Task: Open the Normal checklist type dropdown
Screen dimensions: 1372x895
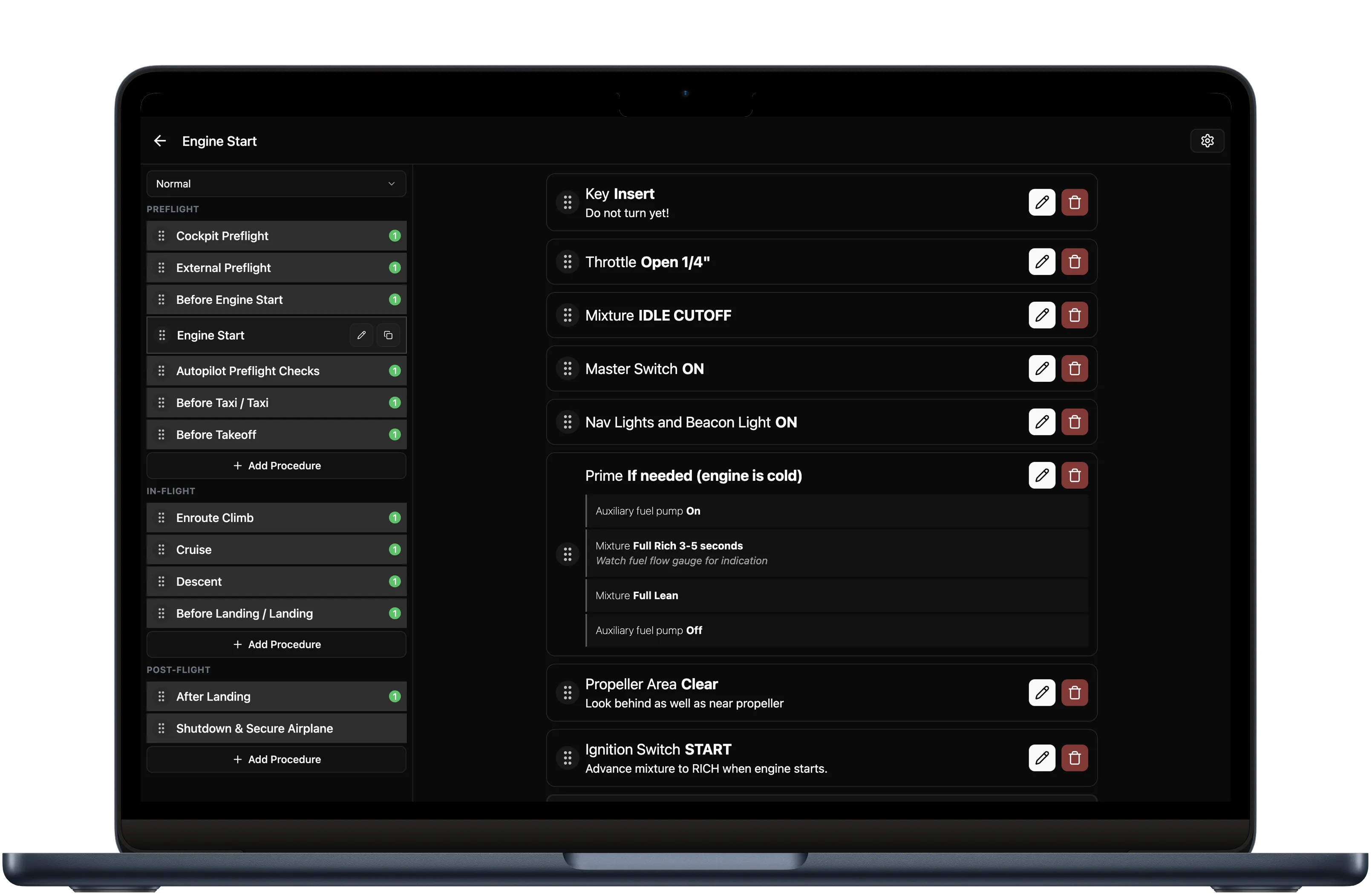Action: pyautogui.click(x=276, y=184)
